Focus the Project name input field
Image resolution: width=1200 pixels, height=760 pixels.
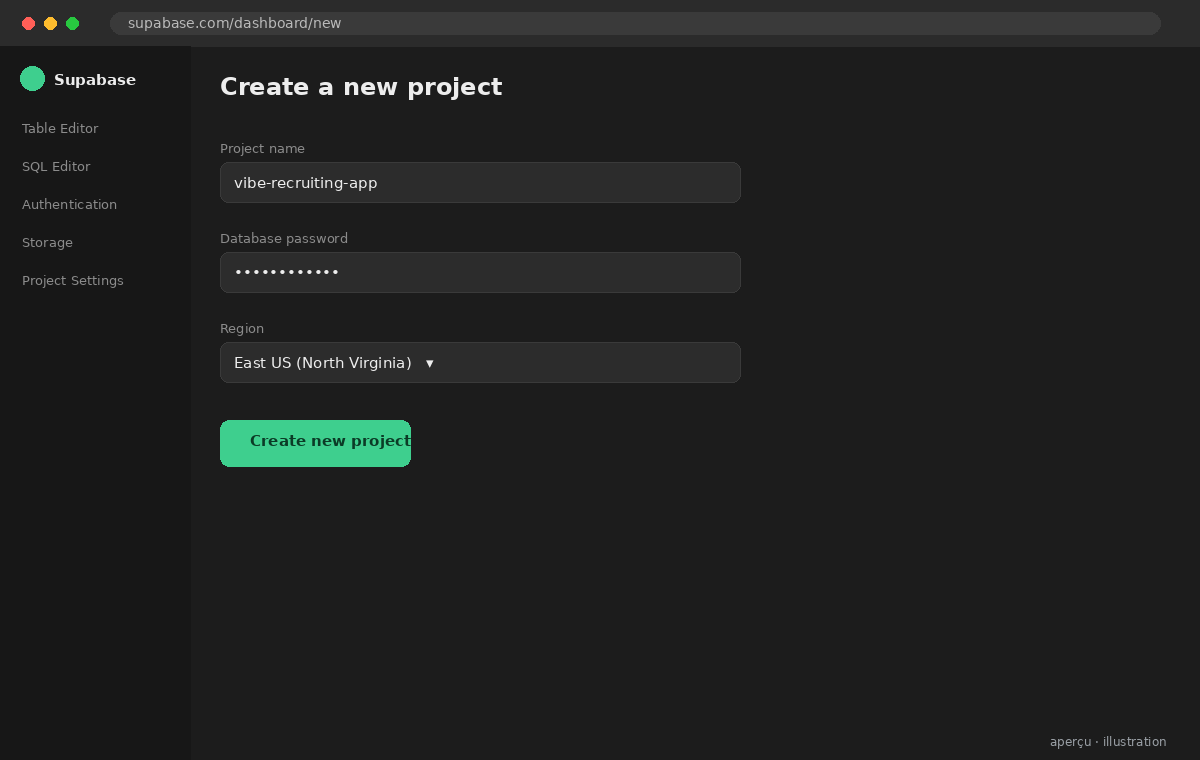480,183
